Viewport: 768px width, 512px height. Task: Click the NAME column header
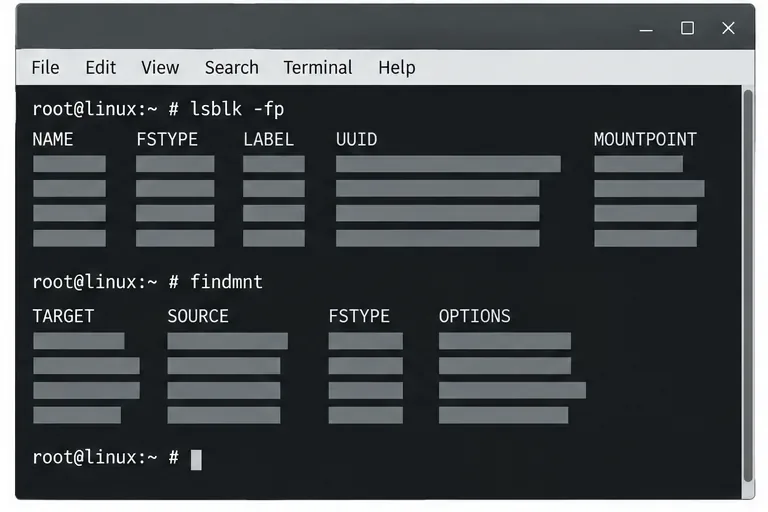[53, 140]
